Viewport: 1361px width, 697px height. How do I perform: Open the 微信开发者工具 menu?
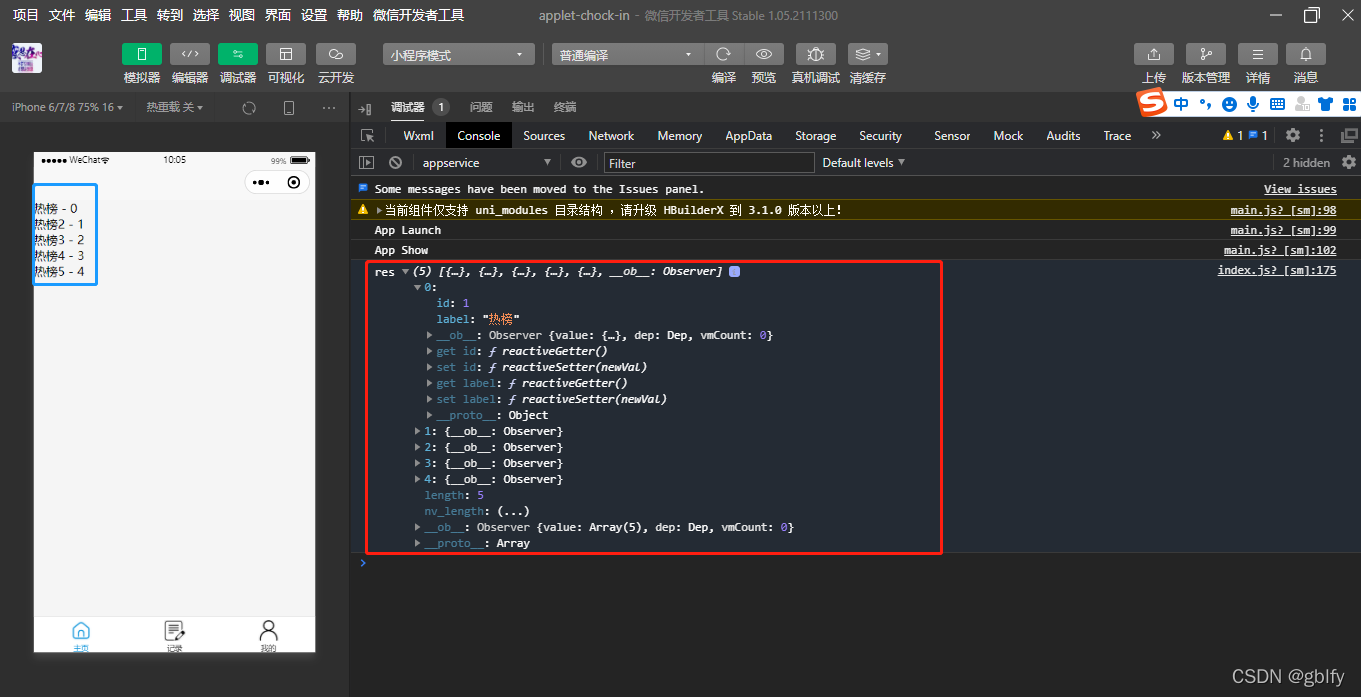(x=418, y=15)
